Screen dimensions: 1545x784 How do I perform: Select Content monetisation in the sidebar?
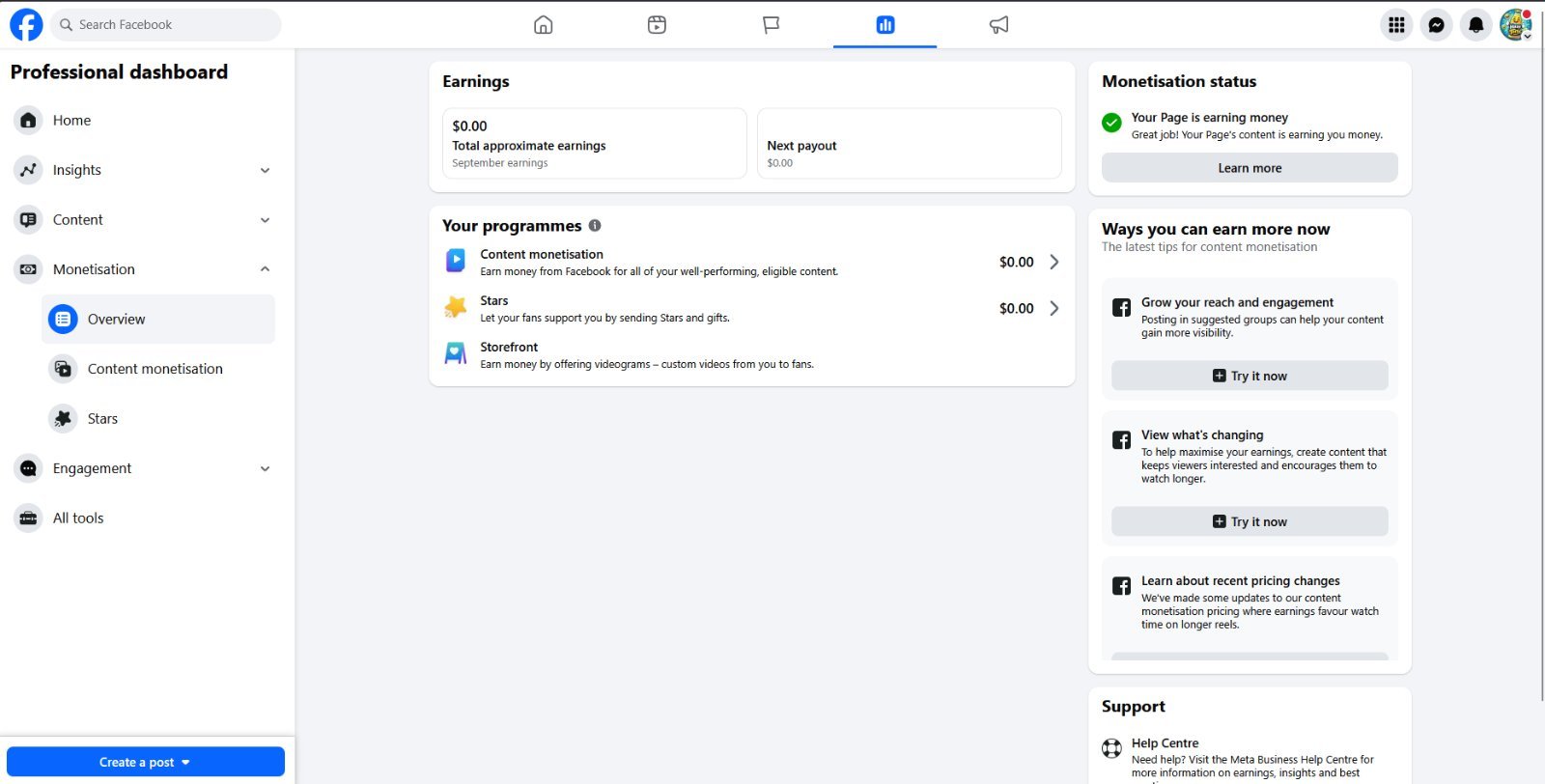(x=158, y=369)
